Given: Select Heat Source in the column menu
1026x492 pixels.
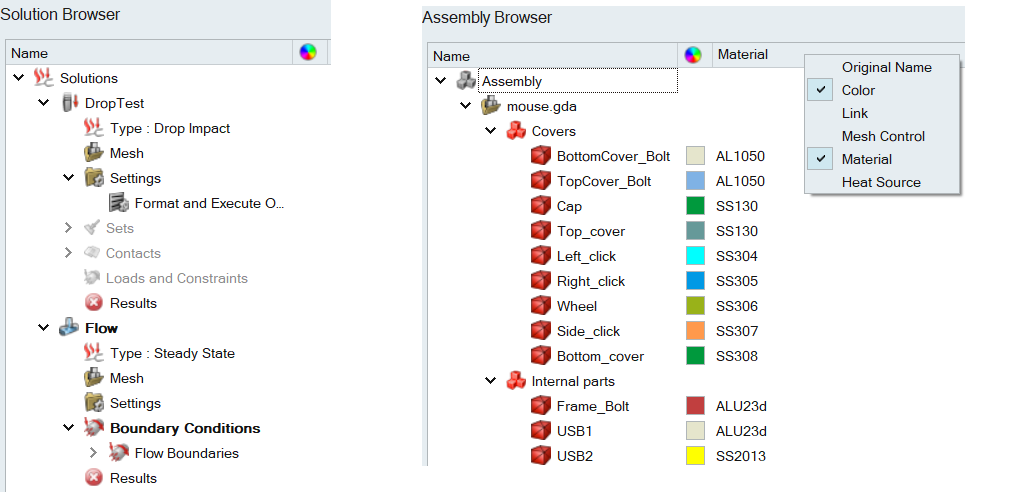Looking at the screenshot, I should (x=881, y=182).
